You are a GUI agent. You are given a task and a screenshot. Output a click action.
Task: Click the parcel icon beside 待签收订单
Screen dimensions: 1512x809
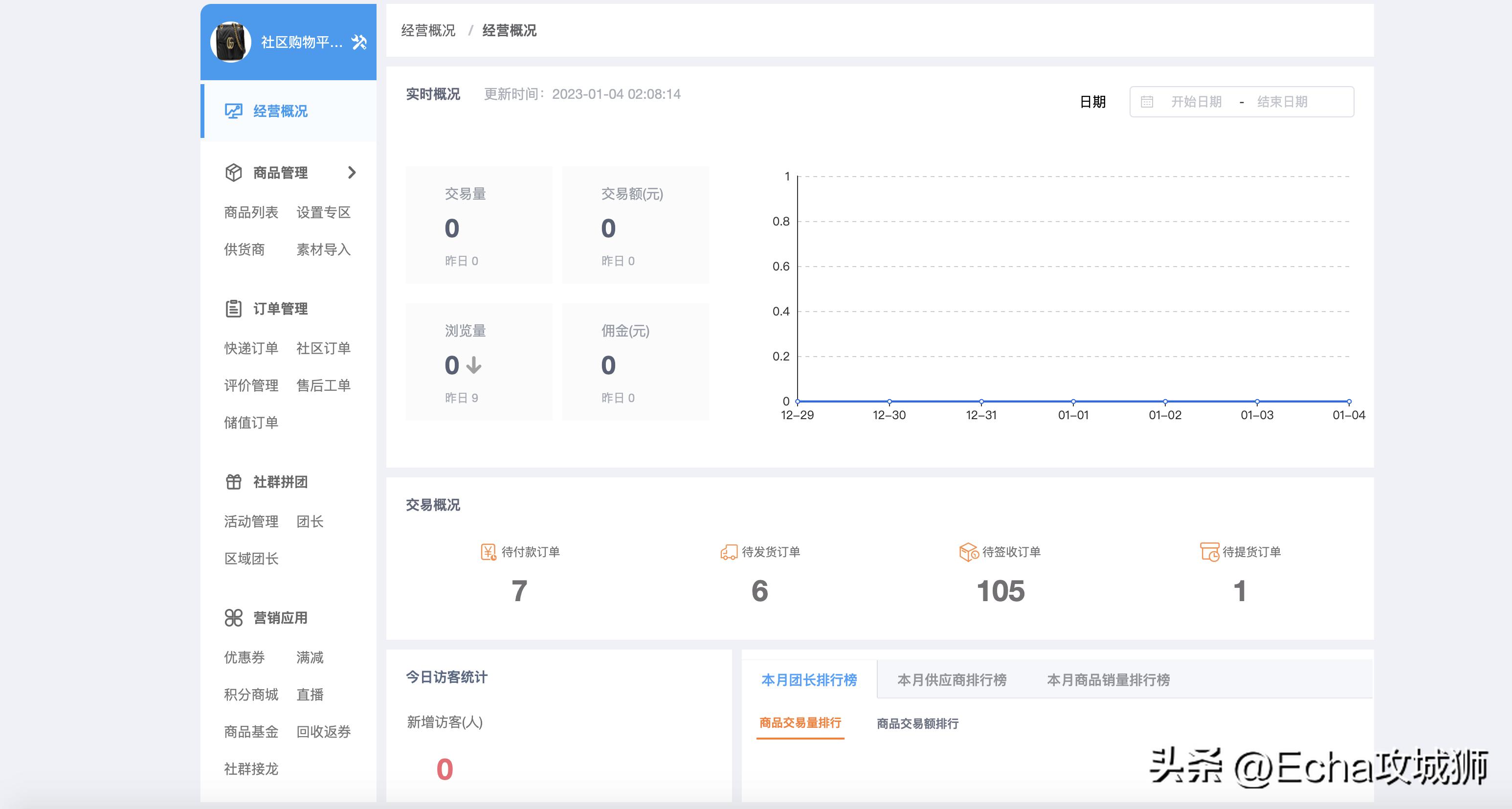point(966,551)
